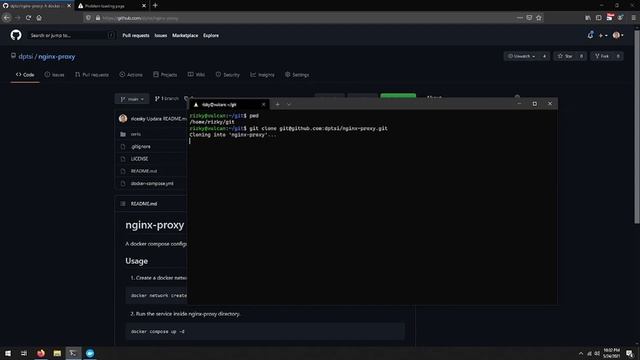Click the padlock site security icon
The width and height of the screenshot is (640, 360).
coord(98,18)
